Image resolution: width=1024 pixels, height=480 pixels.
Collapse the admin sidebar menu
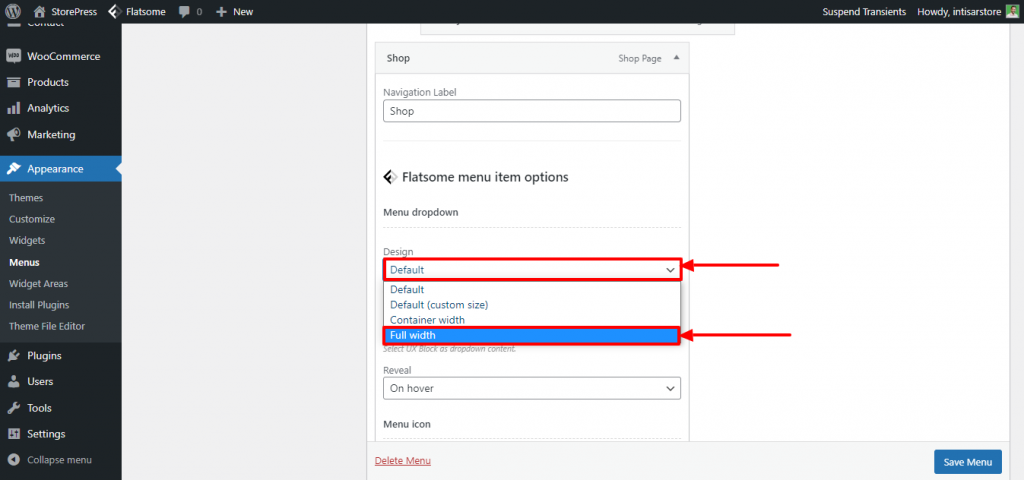click(x=59, y=460)
